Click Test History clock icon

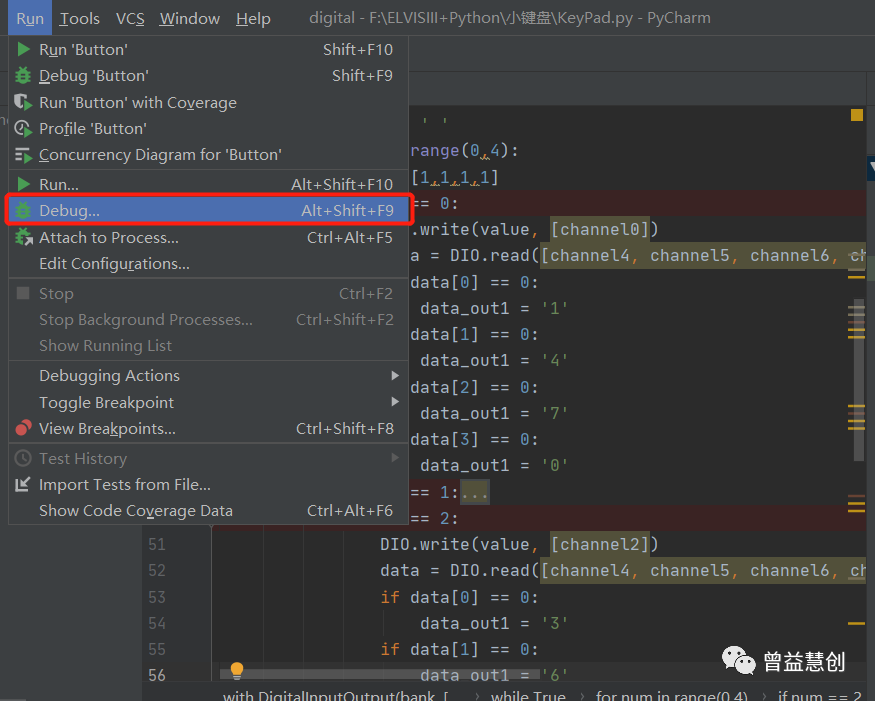pos(23,458)
